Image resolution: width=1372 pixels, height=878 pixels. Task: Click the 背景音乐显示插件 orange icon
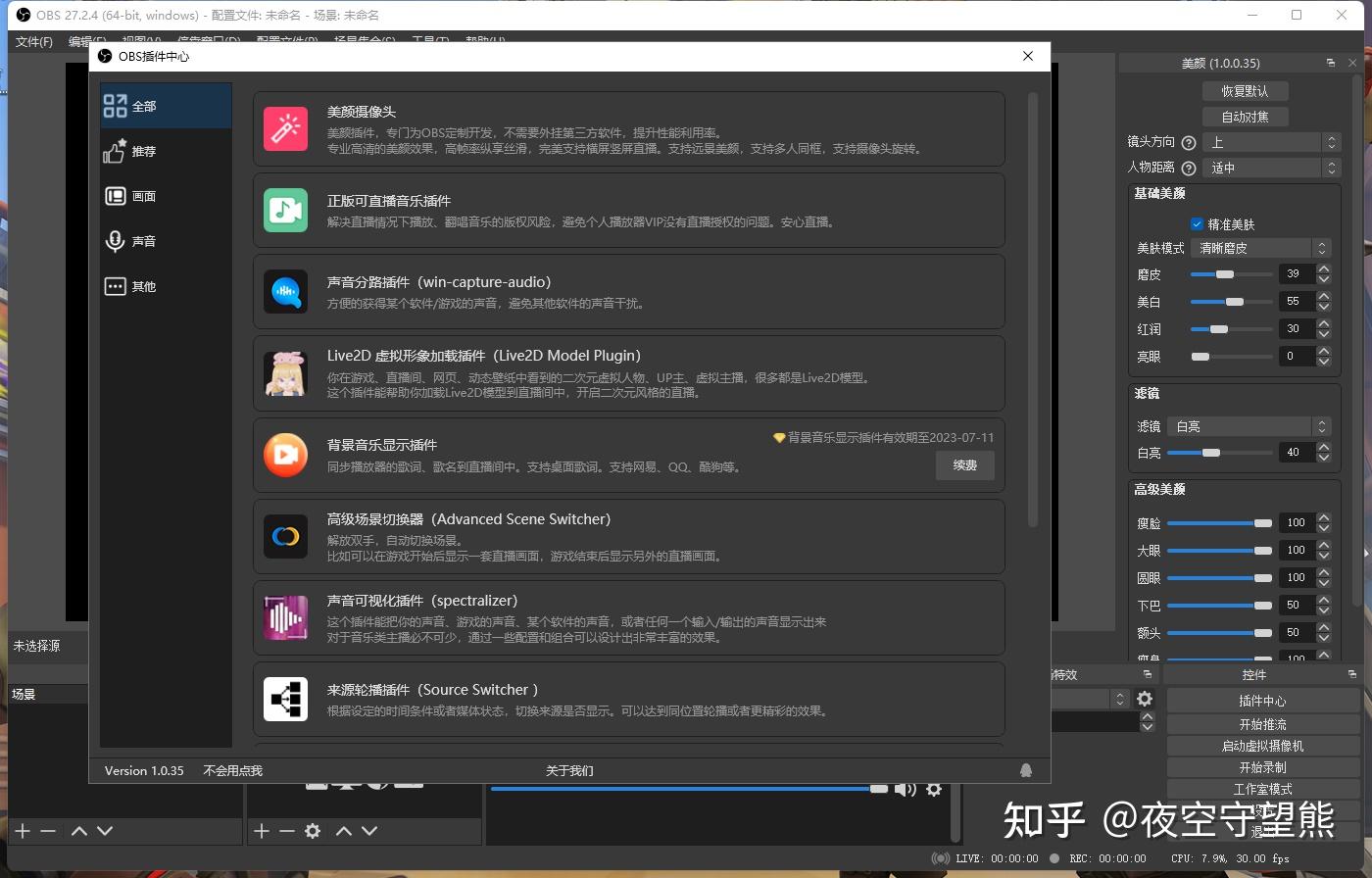point(285,455)
